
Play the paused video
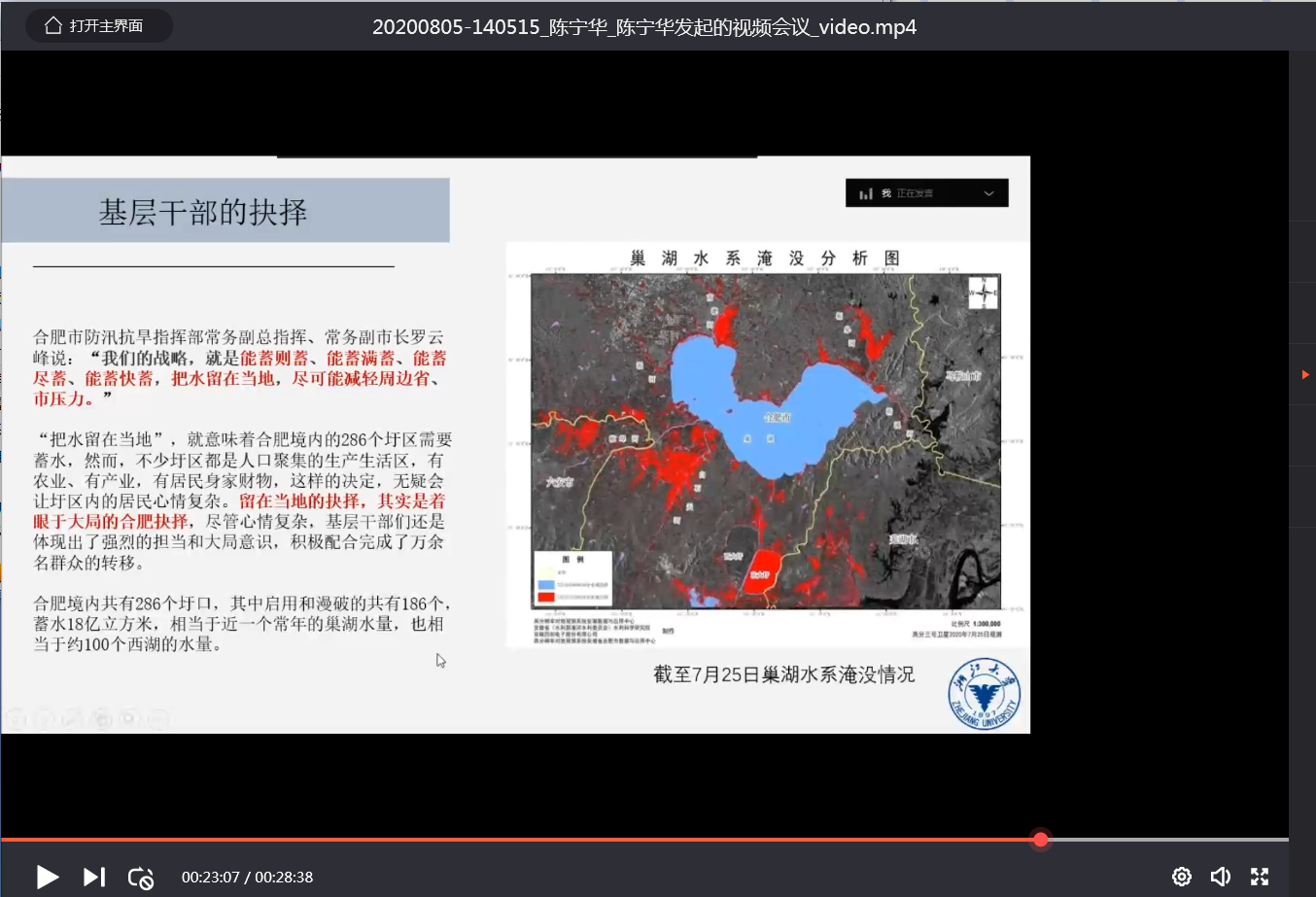click(47, 877)
